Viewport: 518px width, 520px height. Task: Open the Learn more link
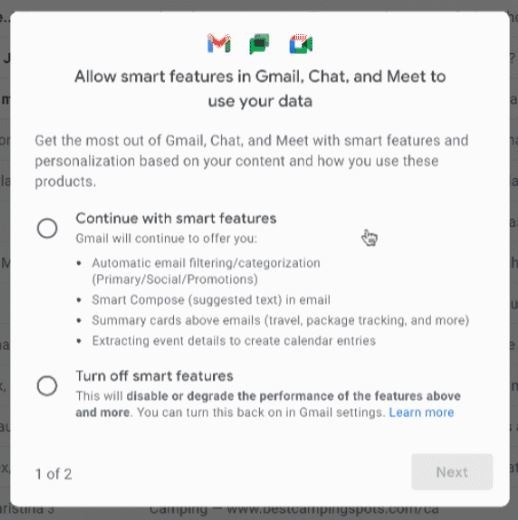click(x=421, y=412)
